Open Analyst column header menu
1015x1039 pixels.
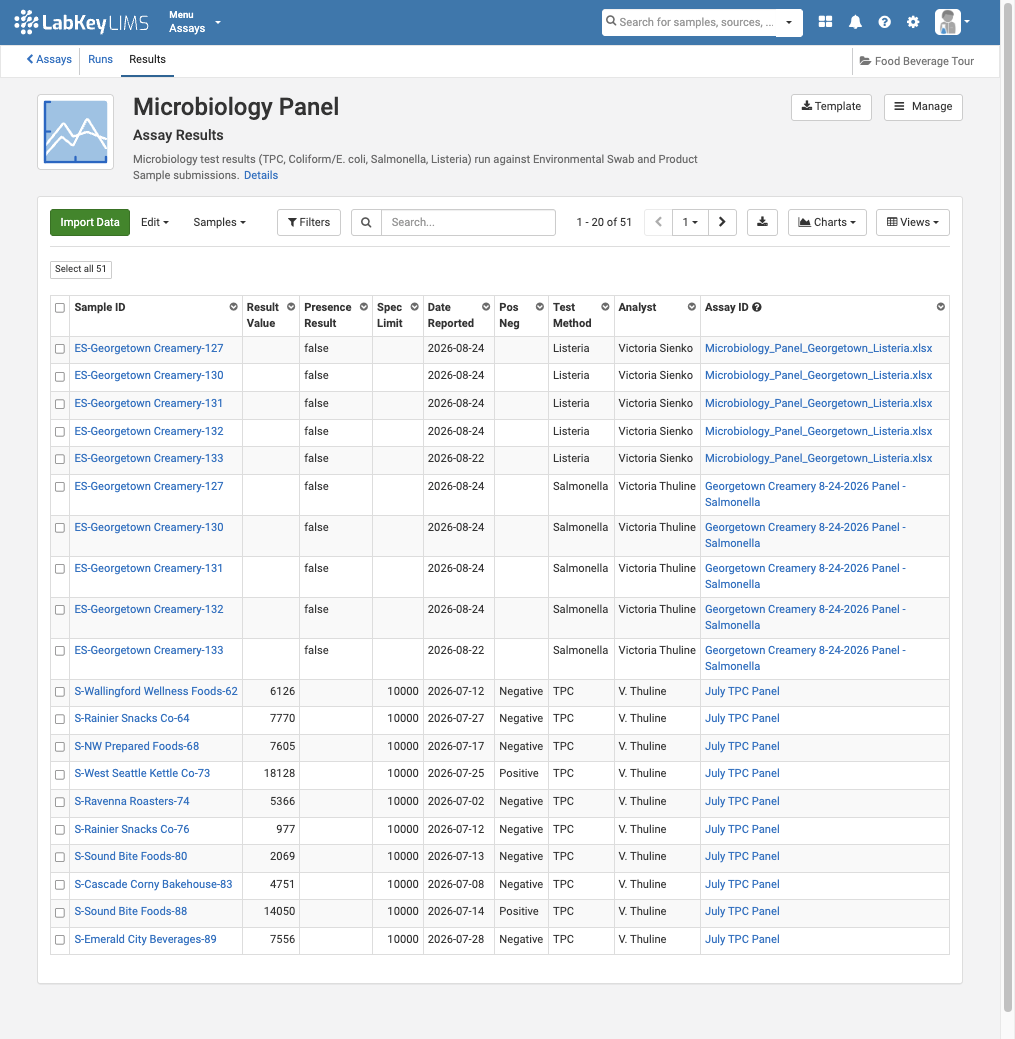pyautogui.click(x=692, y=307)
